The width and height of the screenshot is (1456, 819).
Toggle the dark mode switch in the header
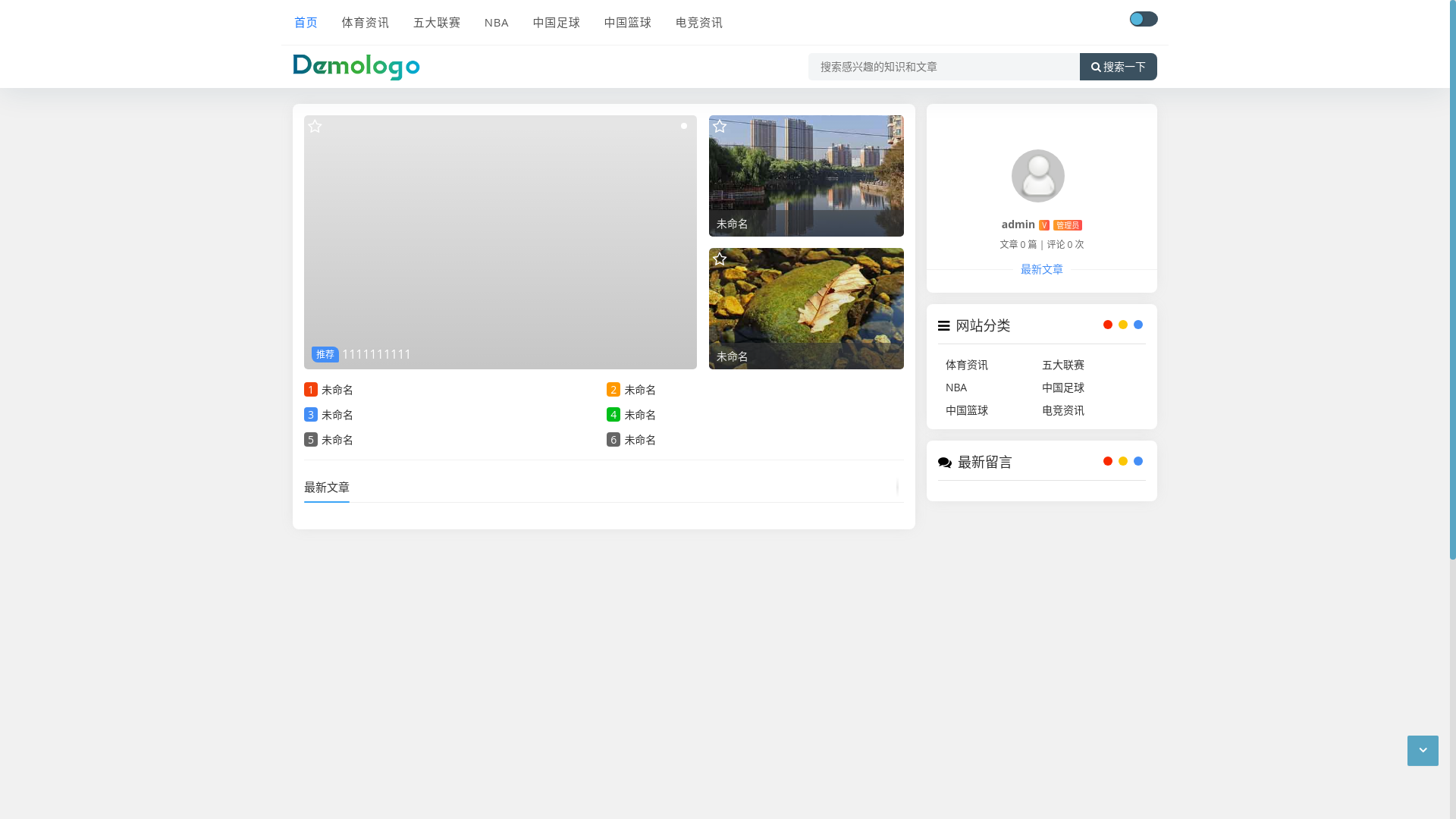coord(1143,19)
